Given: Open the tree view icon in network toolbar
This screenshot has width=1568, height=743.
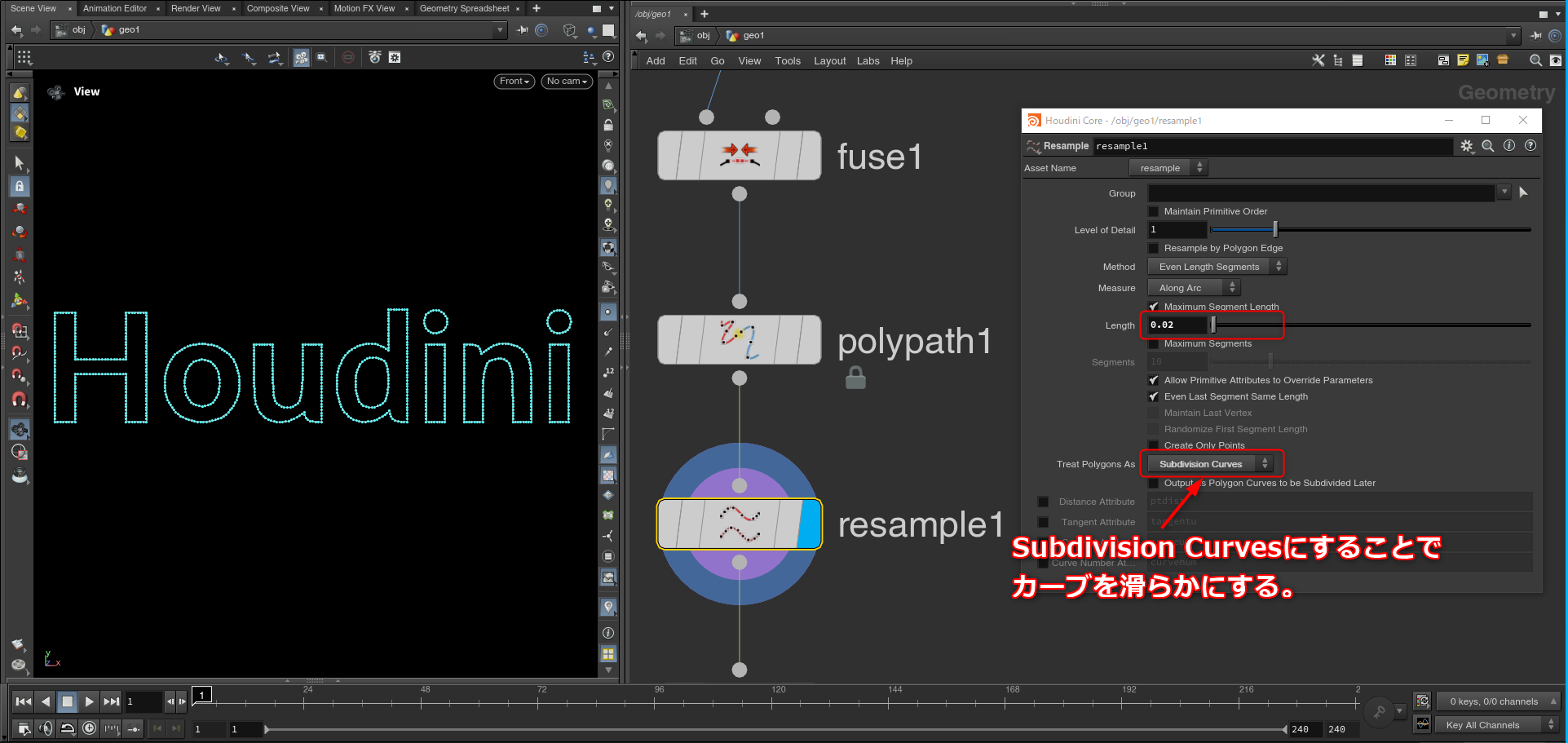Looking at the screenshot, I should pyautogui.click(x=1338, y=60).
